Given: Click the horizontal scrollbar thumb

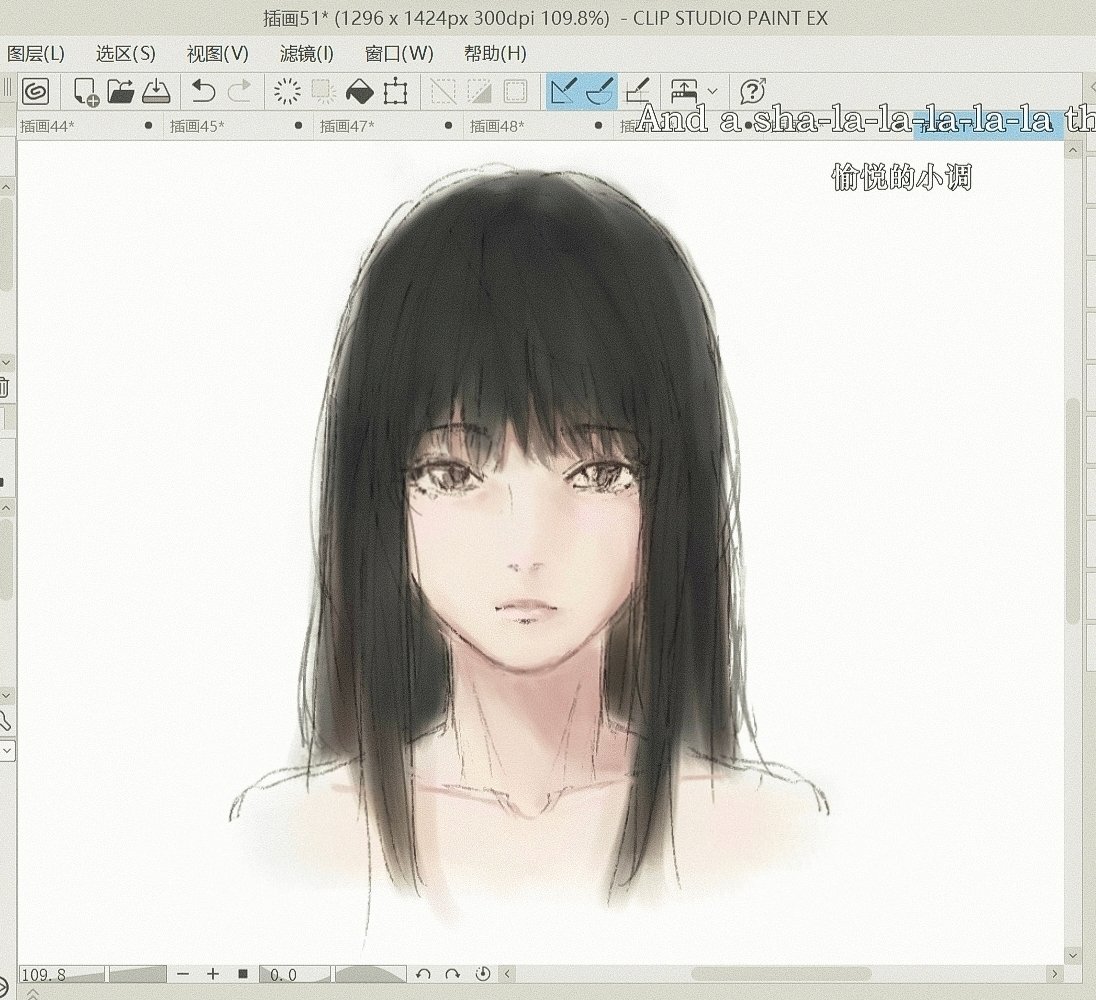Looking at the screenshot, I should click(781, 973).
